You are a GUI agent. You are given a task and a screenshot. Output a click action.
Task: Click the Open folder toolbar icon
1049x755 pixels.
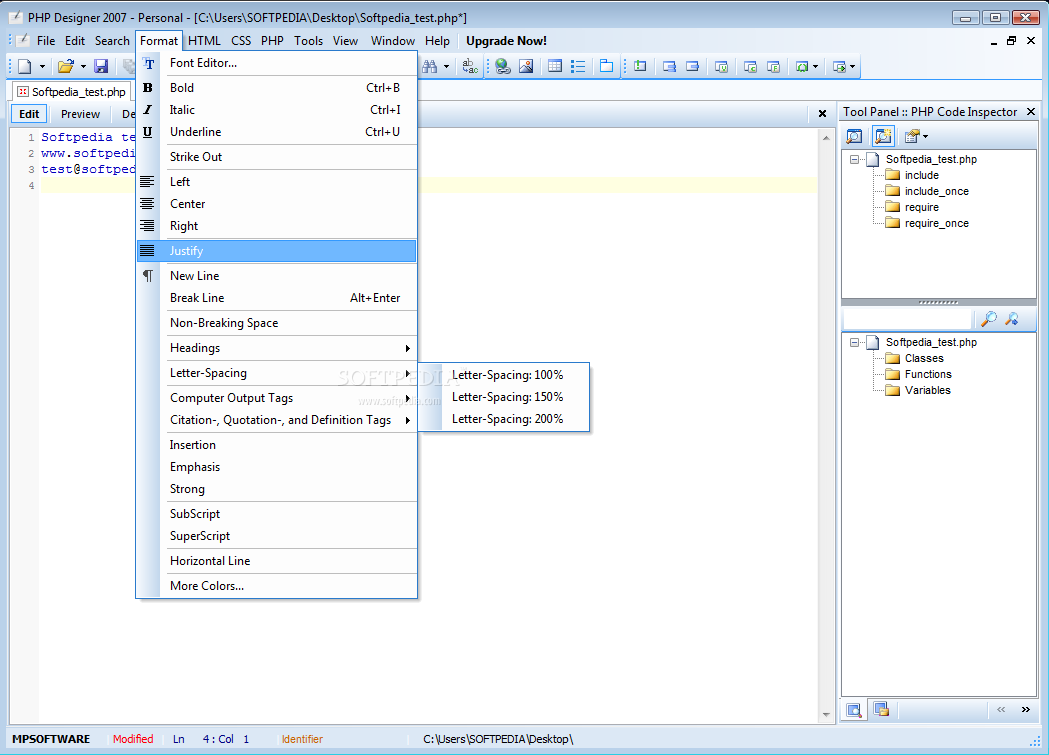66,66
